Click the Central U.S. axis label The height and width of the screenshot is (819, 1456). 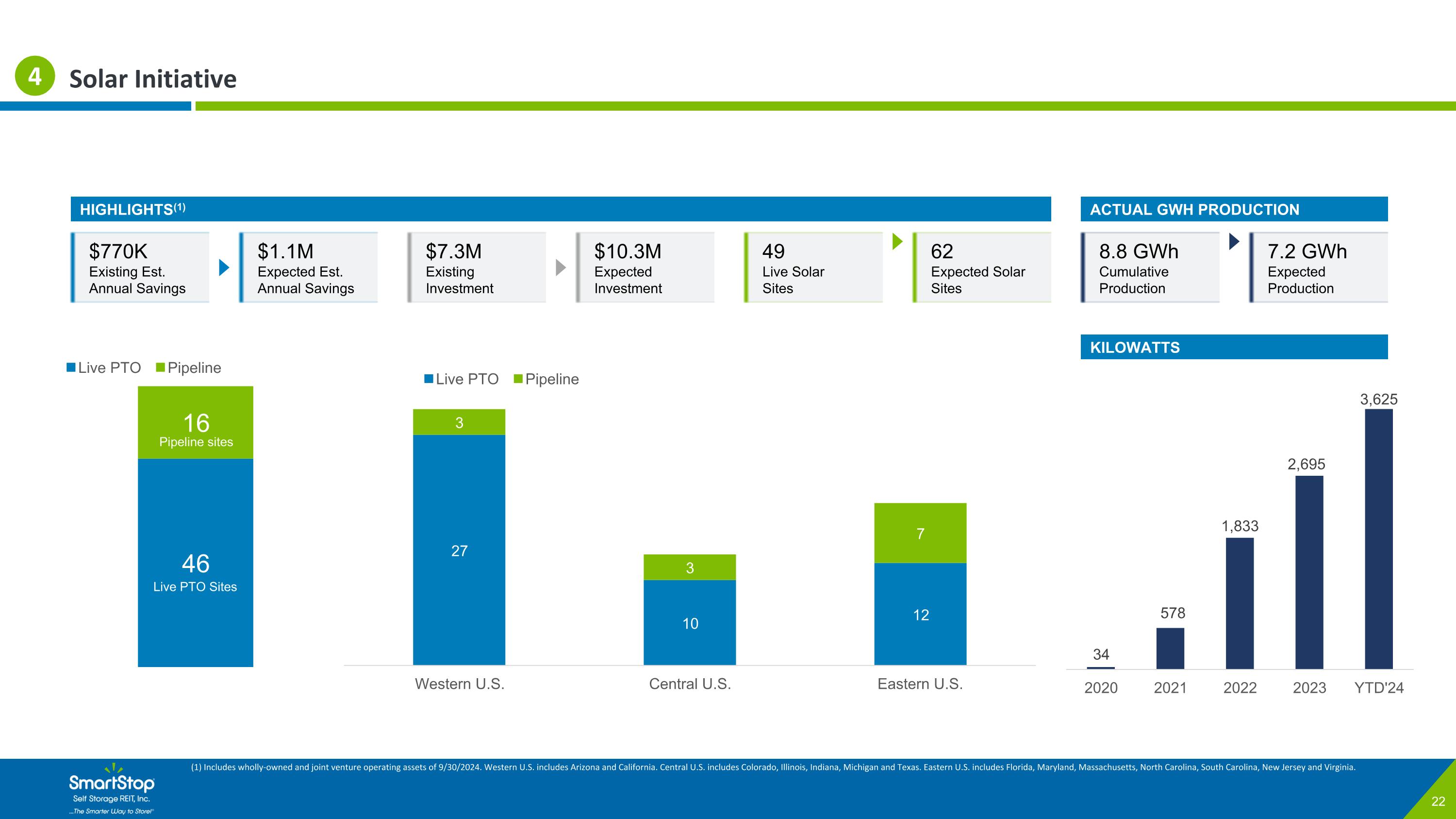tap(690, 684)
